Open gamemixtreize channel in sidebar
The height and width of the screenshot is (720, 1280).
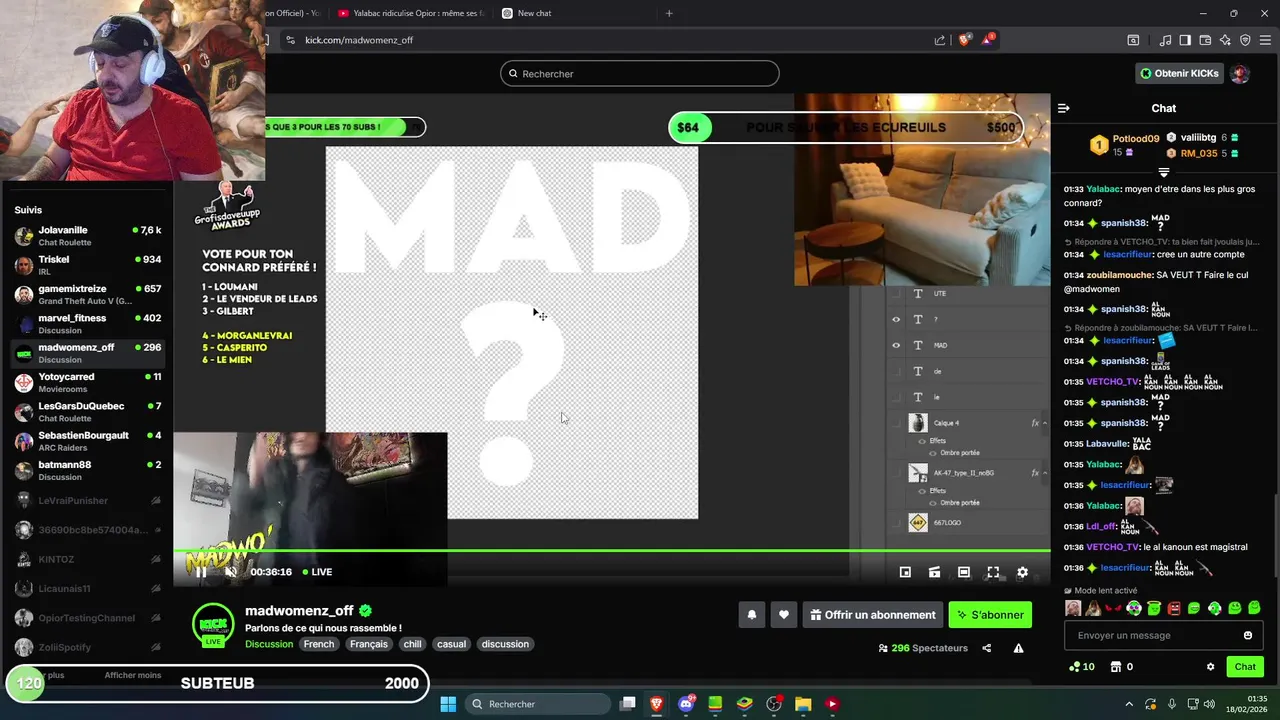pos(88,295)
